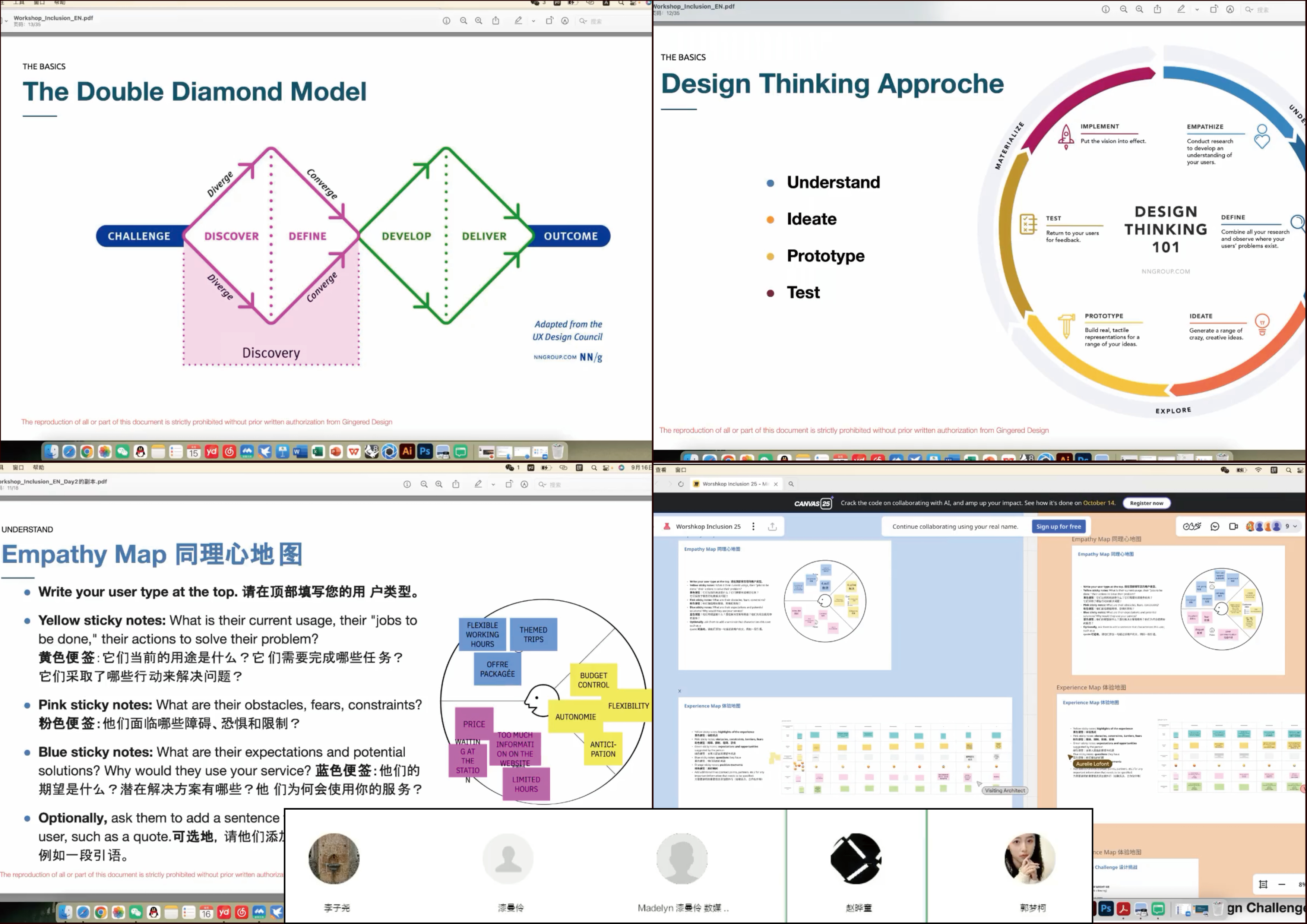1307x924 pixels.
Task: Click export upload icon beside Worshkop Inclusion 25
Action: [772, 526]
